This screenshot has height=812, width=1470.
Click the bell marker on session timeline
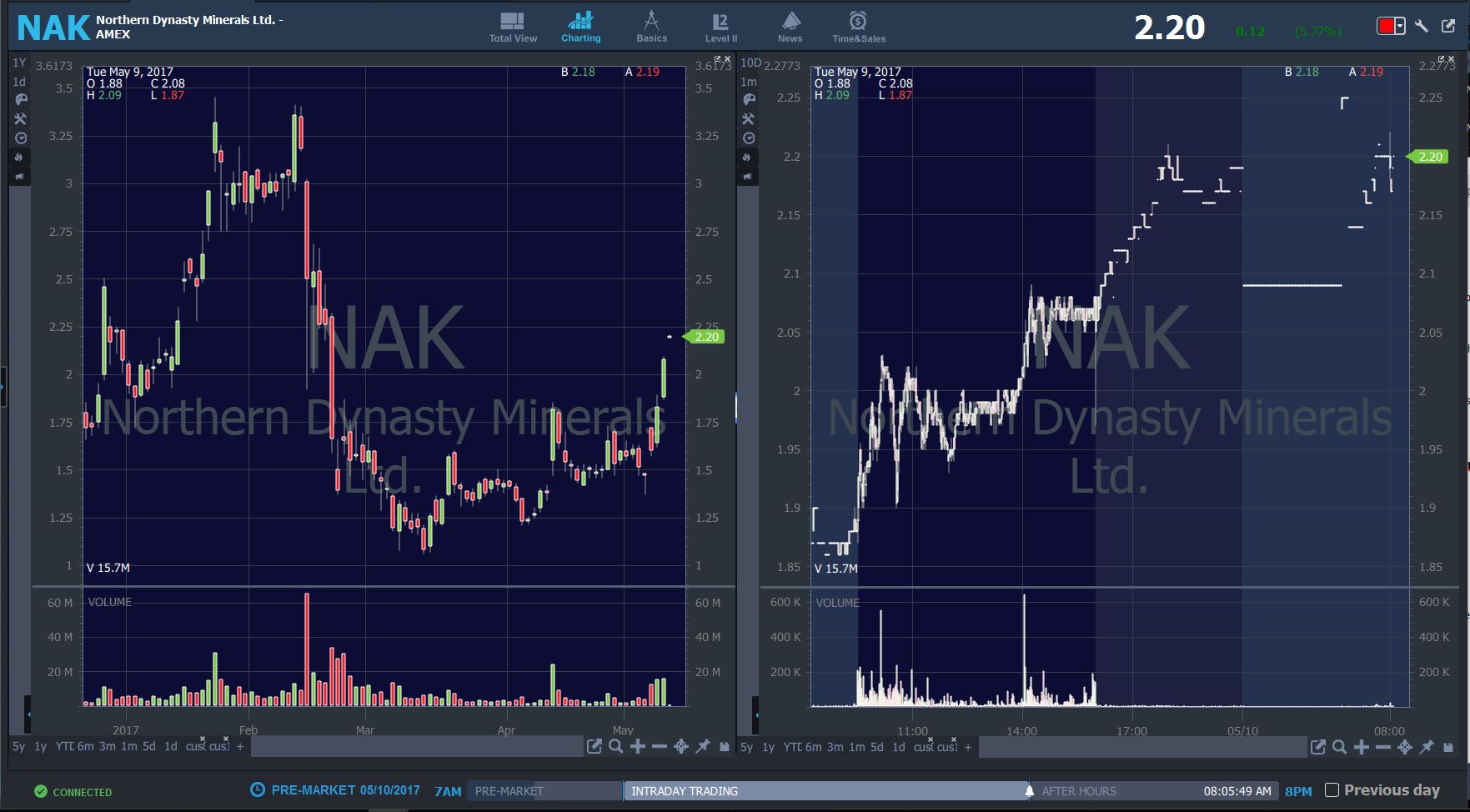tap(1030, 790)
